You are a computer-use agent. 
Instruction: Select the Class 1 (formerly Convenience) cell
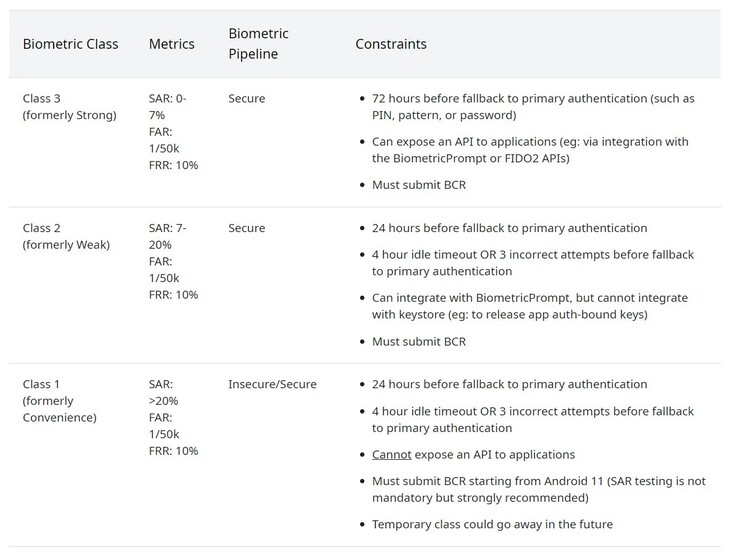click(59, 400)
